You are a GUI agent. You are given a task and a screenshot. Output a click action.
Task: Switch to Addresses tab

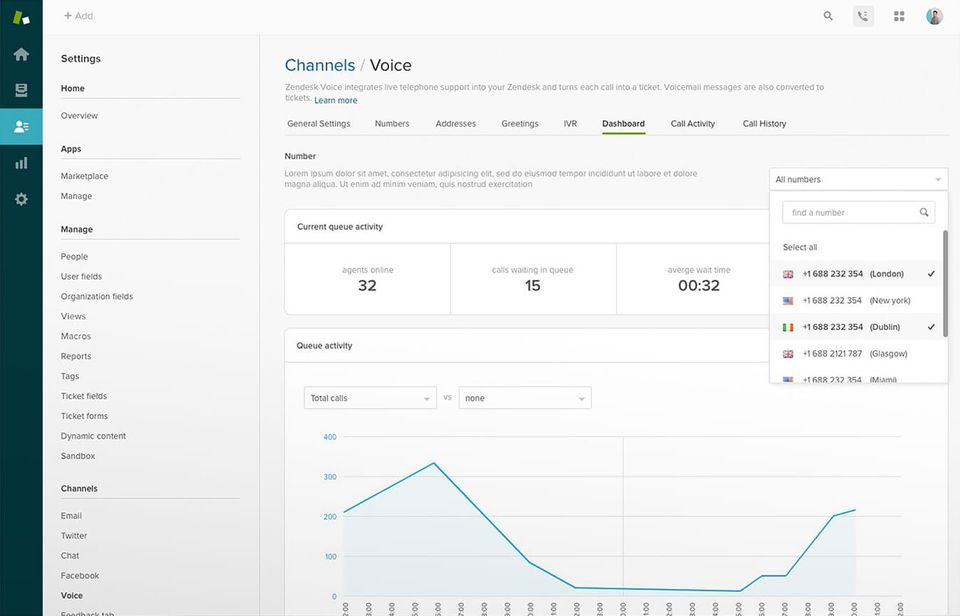(456, 124)
